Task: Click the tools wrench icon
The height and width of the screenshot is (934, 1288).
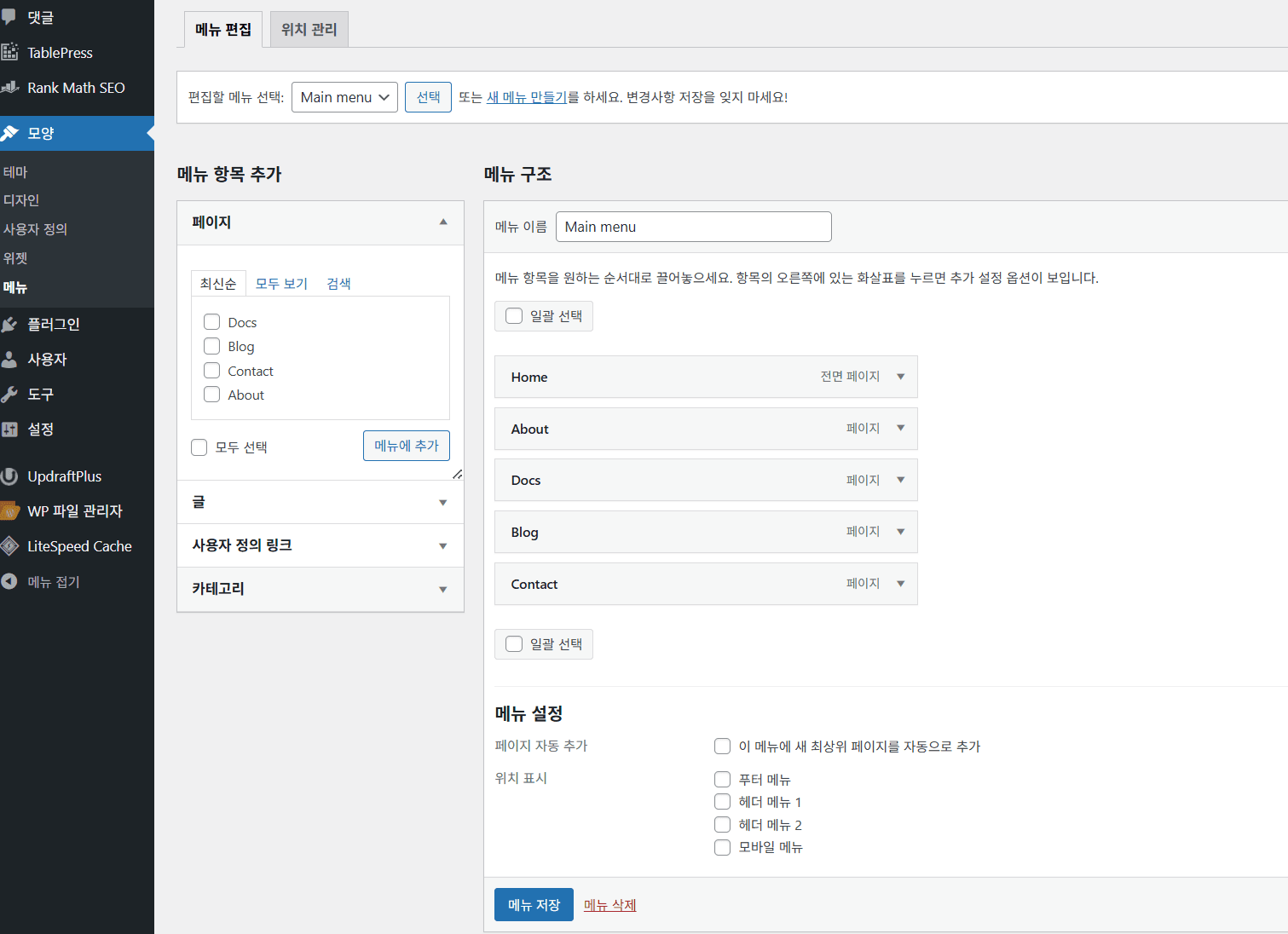Action: click(9, 394)
